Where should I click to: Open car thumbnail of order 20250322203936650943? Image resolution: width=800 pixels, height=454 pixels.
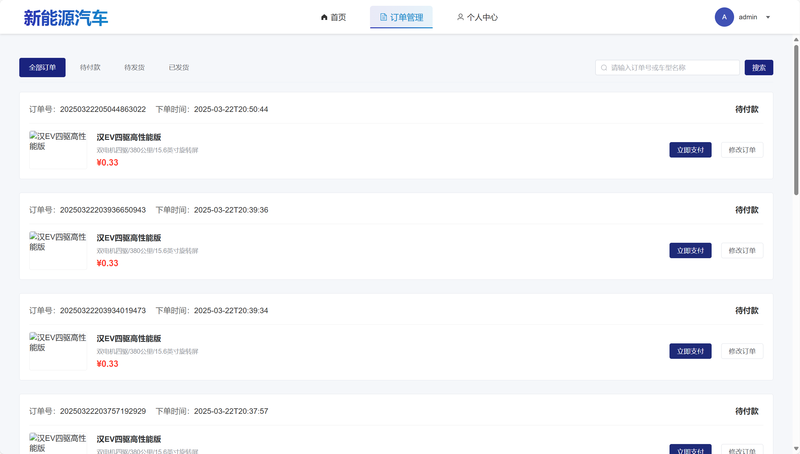pyautogui.click(x=58, y=250)
